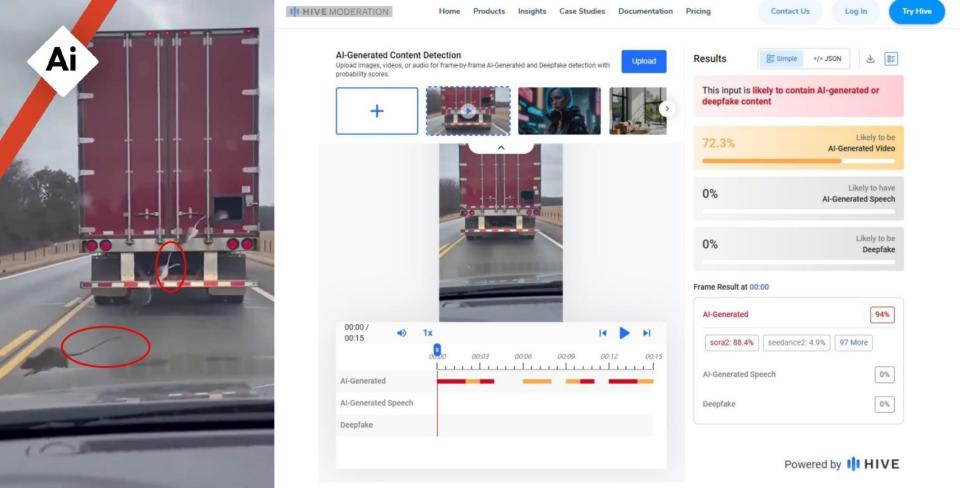Click the Likely to be Deepfake card
Viewport: 960px width, 488px height.
798,249
